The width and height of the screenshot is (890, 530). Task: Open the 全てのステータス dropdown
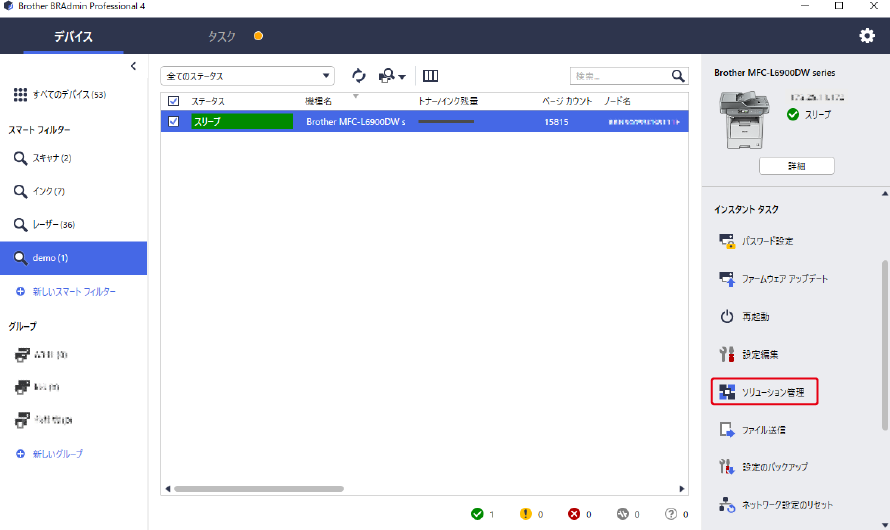(x=247, y=76)
